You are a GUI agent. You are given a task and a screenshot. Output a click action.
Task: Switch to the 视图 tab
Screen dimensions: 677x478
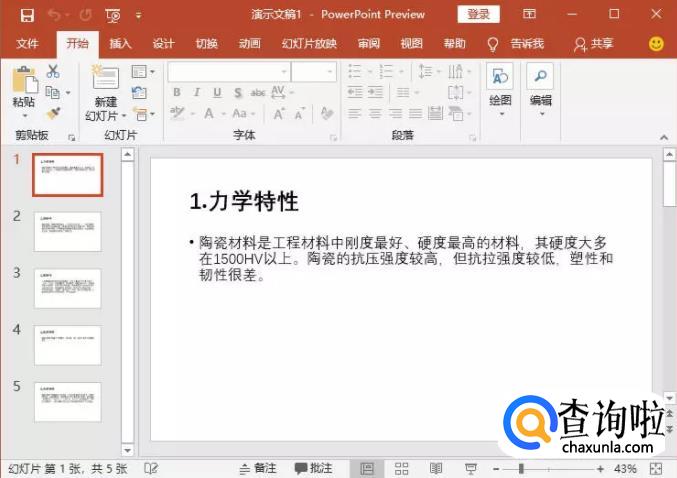[x=411, y=44]
